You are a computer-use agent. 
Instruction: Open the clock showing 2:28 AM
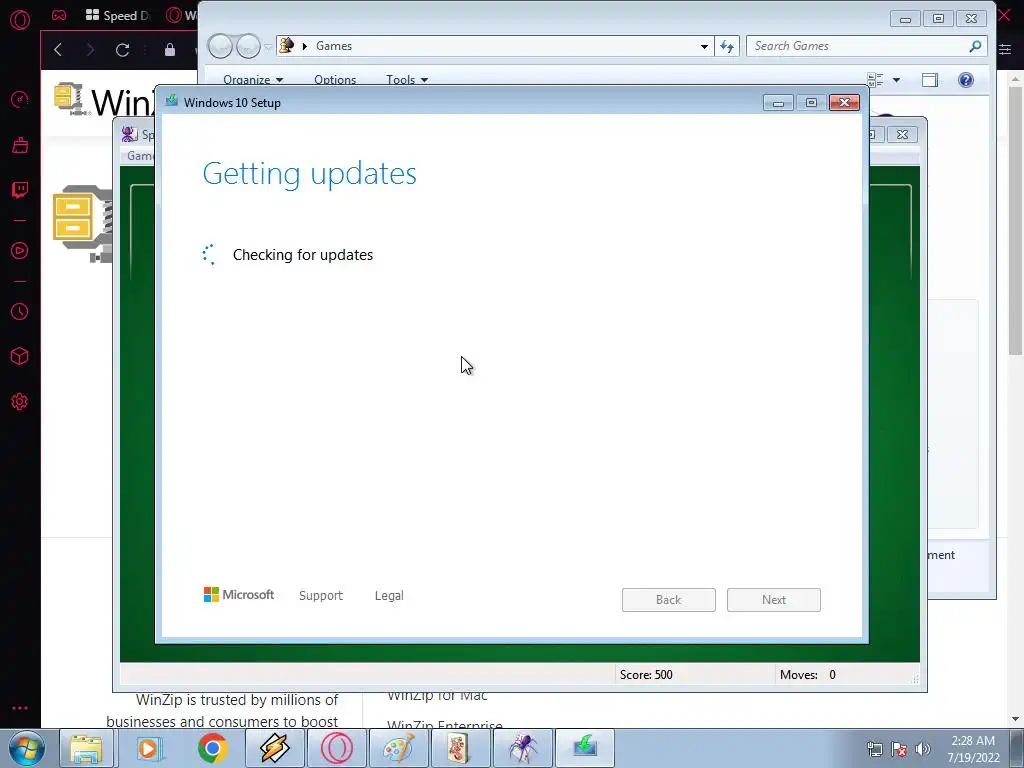click(x=973, y=749)
